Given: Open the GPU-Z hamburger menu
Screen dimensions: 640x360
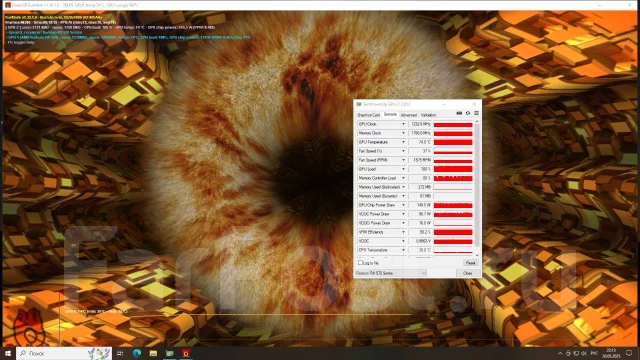Looking at the screenshot, I should [476, 113].
